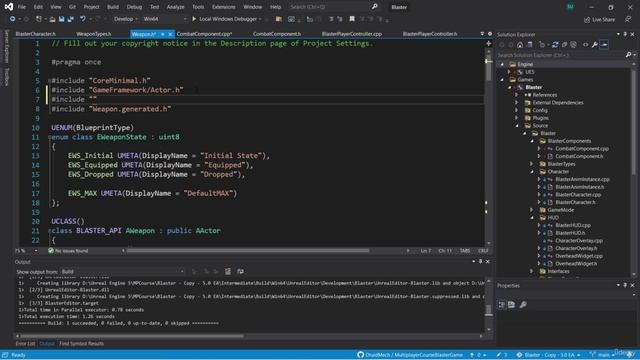The width and height of the screenshot is (640, 360).
Task: Click the Search Solution Explorer input field
Action: coord(560,55)
